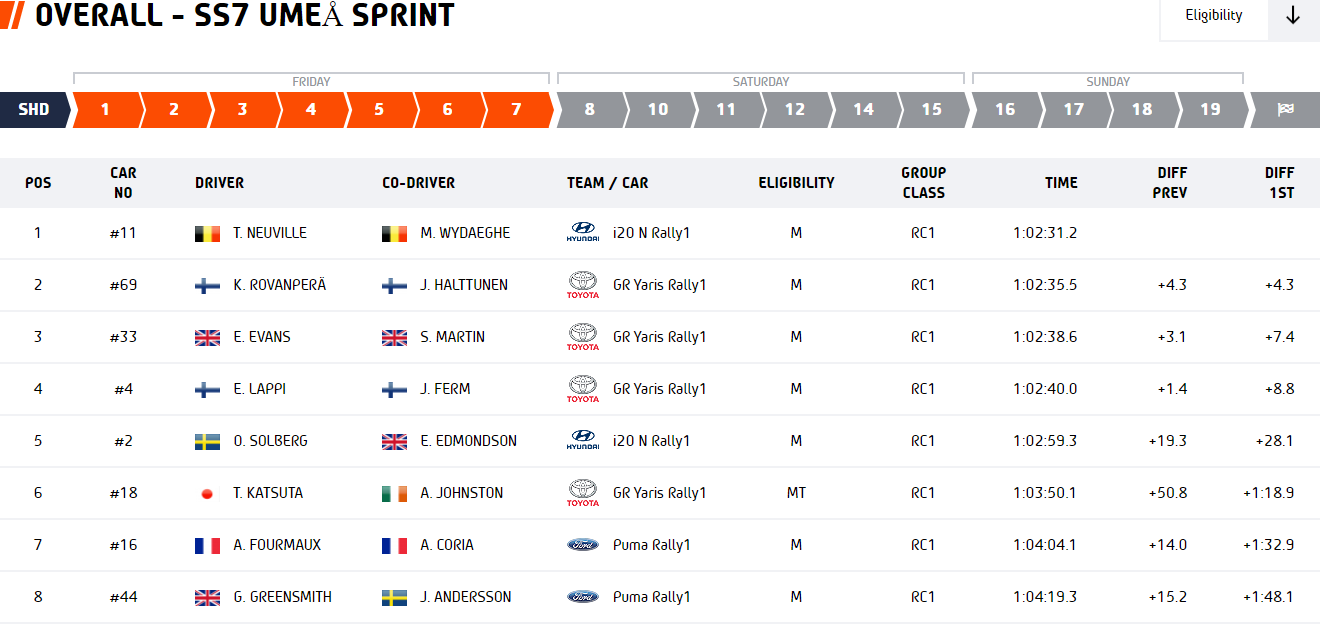Click the Toyota logo in Rovanperä row

click(582, 285)
